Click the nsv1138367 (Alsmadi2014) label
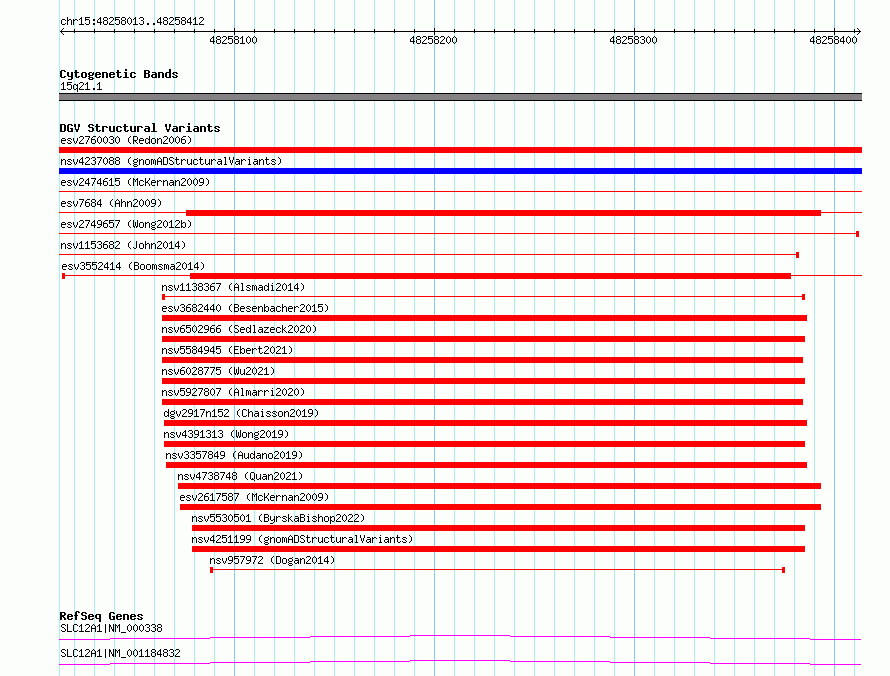This screenshot has height=676, width=890. [233, 287]
